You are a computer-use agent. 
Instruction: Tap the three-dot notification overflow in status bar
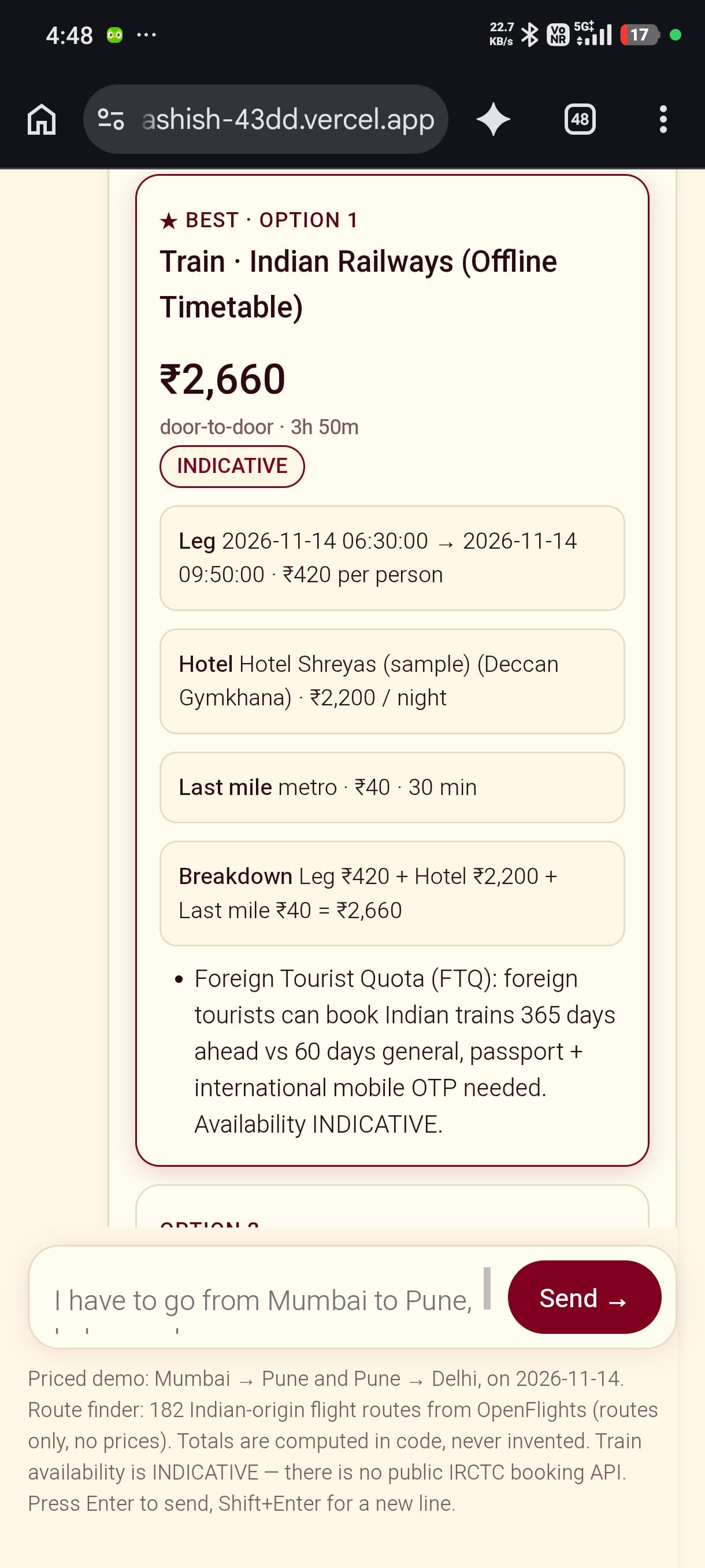[x=147, y=35]
